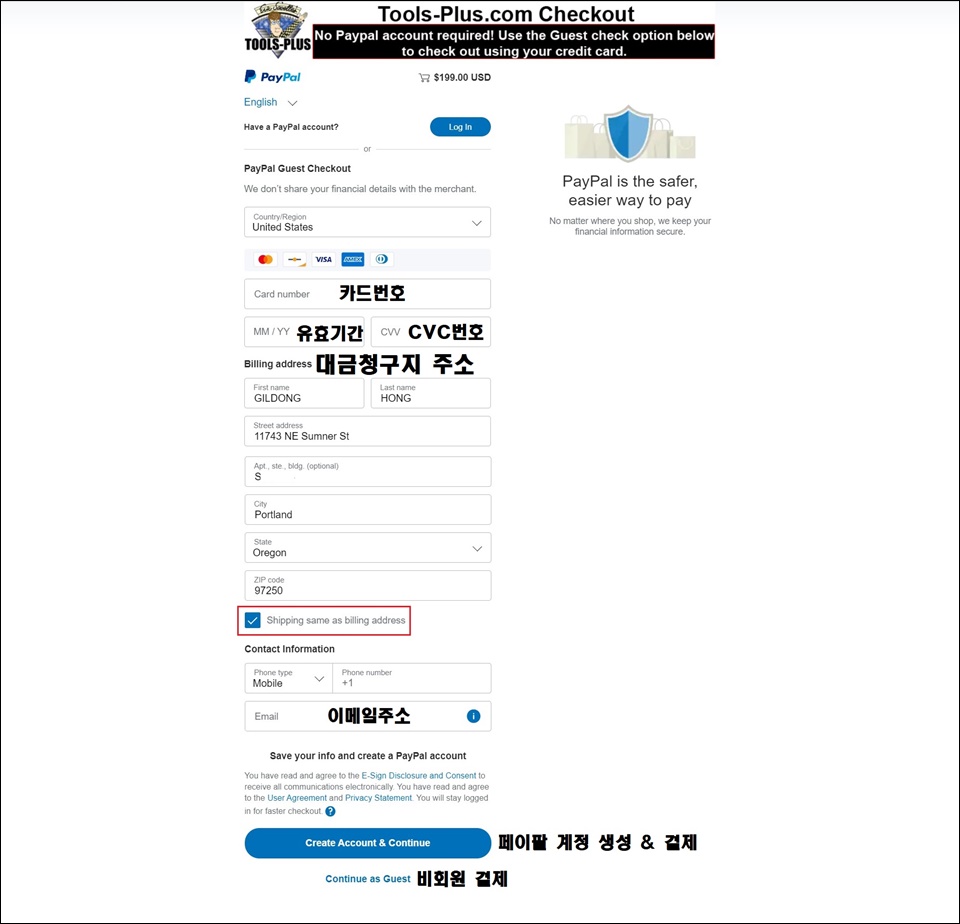Image resolution: width=960 pixels, height=924 pixels.
Task: Click the Tools-Plus logo
Action: 277,31
